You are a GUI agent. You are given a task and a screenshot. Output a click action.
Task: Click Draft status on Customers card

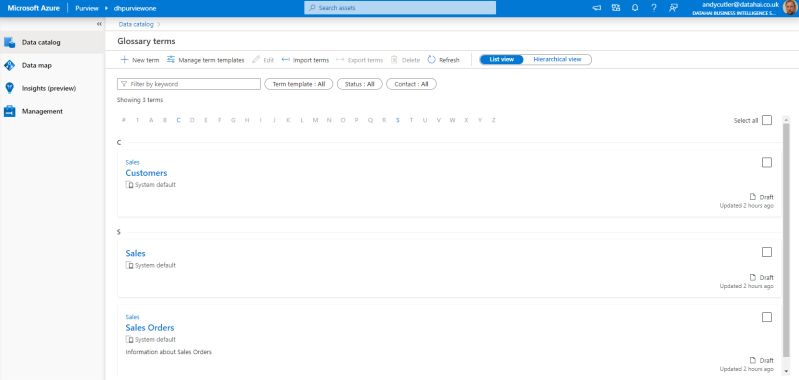762,197
